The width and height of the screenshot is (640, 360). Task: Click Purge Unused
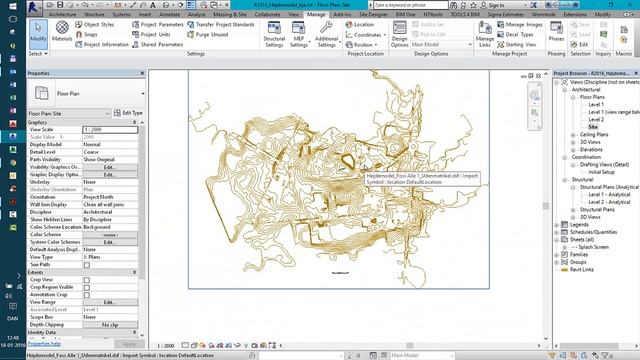[208, 35]
